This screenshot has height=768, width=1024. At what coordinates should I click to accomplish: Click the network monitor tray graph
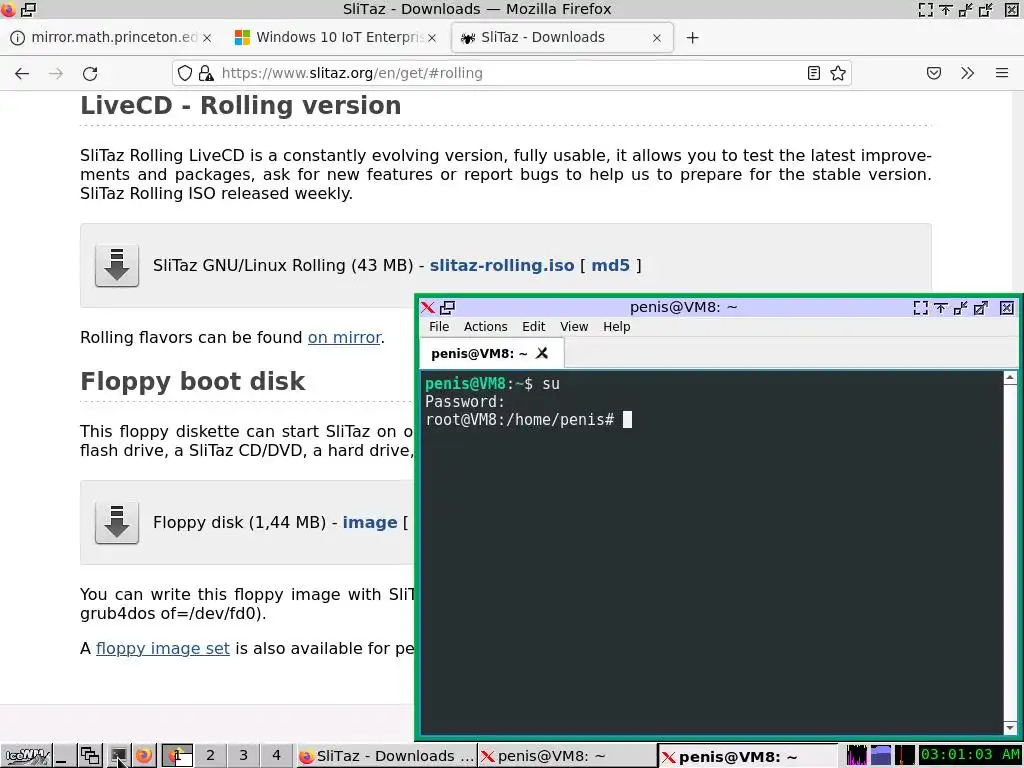pos(904,756)
